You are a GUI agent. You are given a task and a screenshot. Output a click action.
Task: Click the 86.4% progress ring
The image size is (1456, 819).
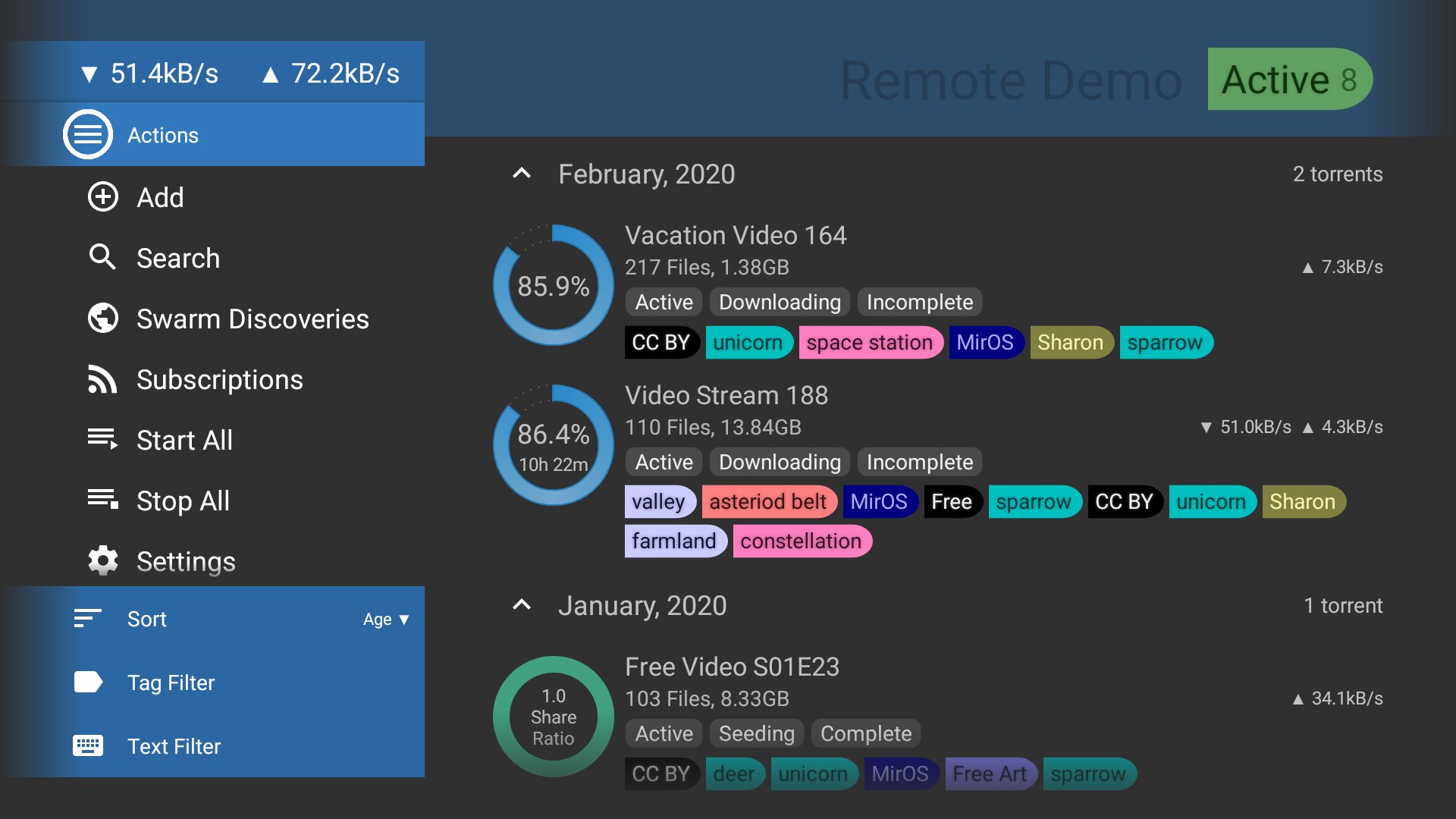click(x=554, y=445)
